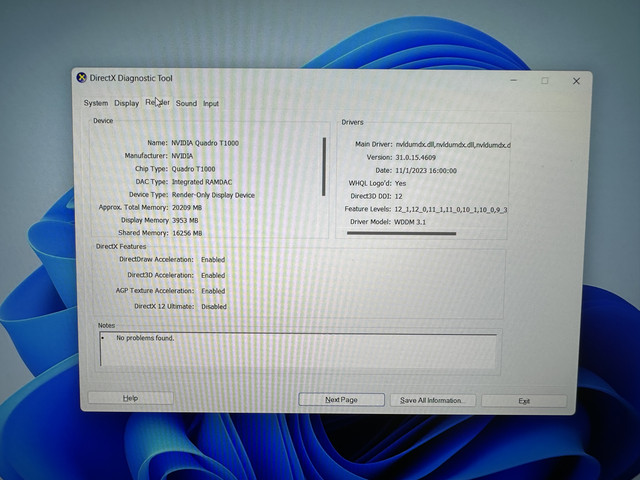Close the DirectX Diagnostic Tool window

tap(576, 81)
